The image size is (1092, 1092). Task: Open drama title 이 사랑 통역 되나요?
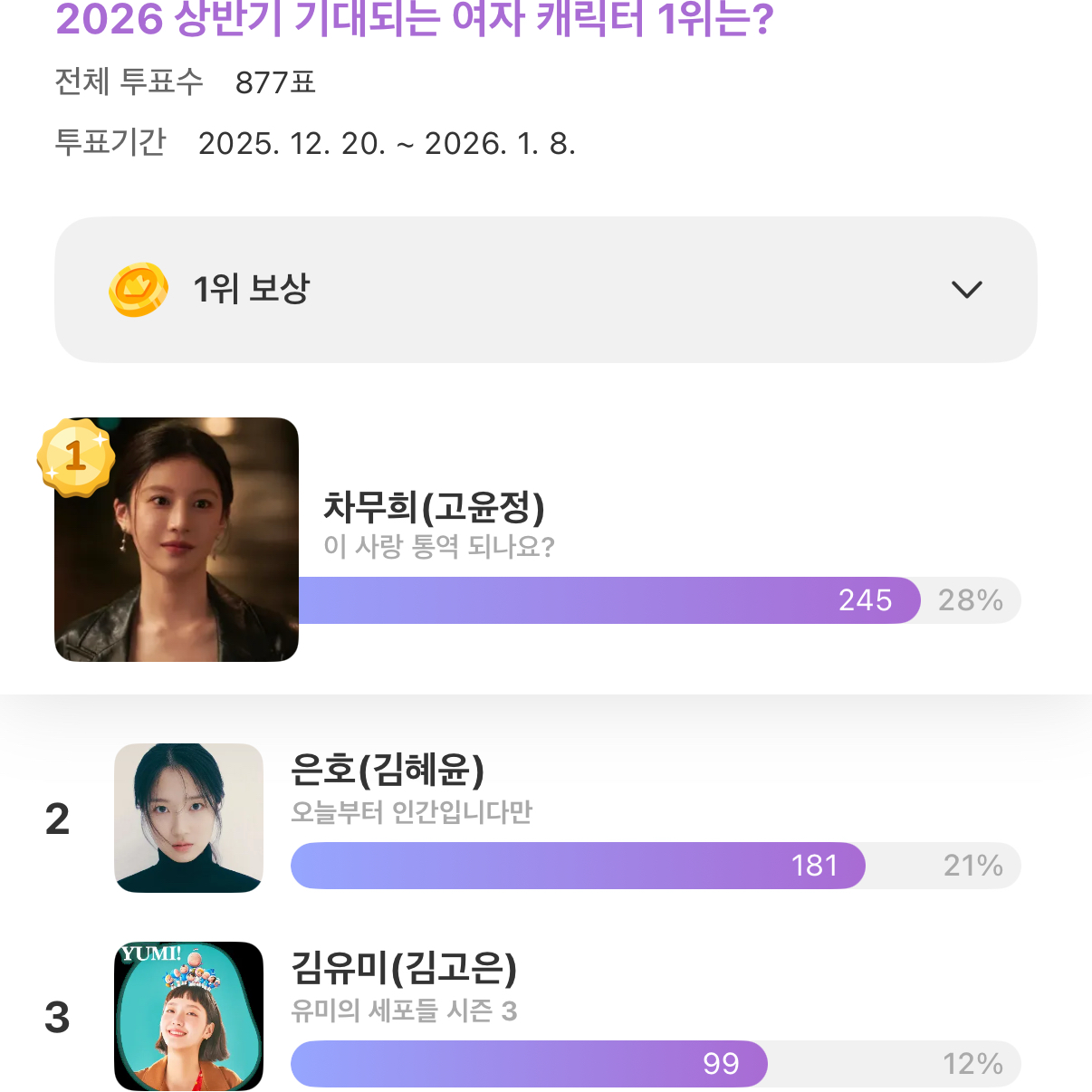[x=439, y=547]
